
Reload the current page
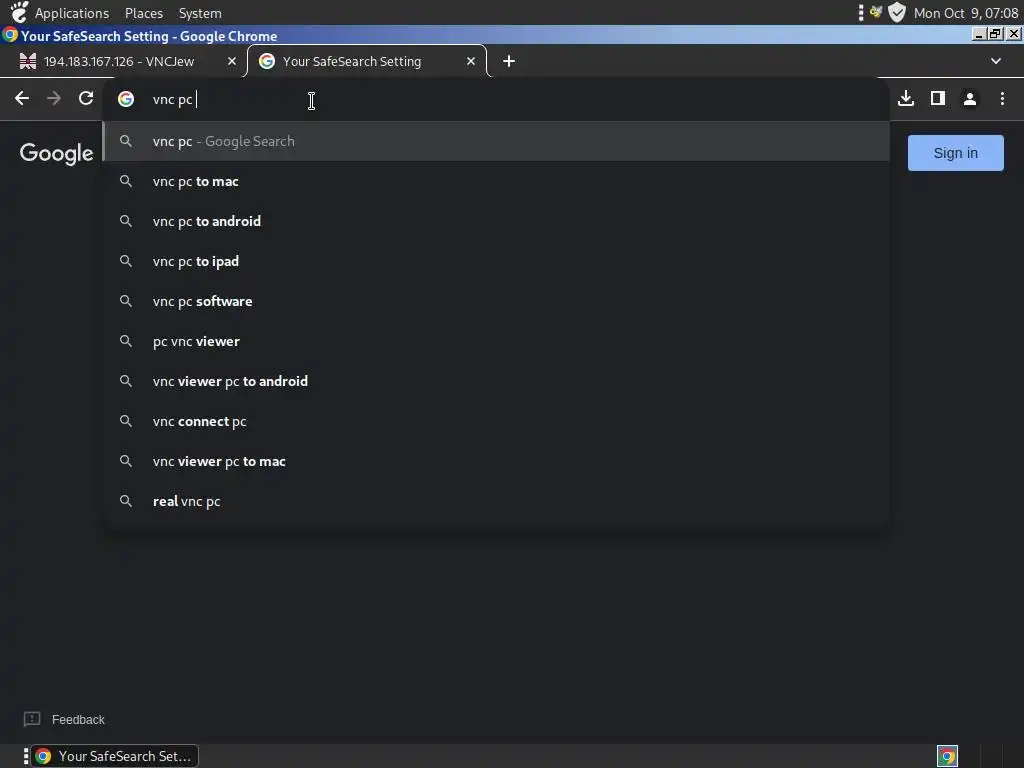[x=86, y=99]
